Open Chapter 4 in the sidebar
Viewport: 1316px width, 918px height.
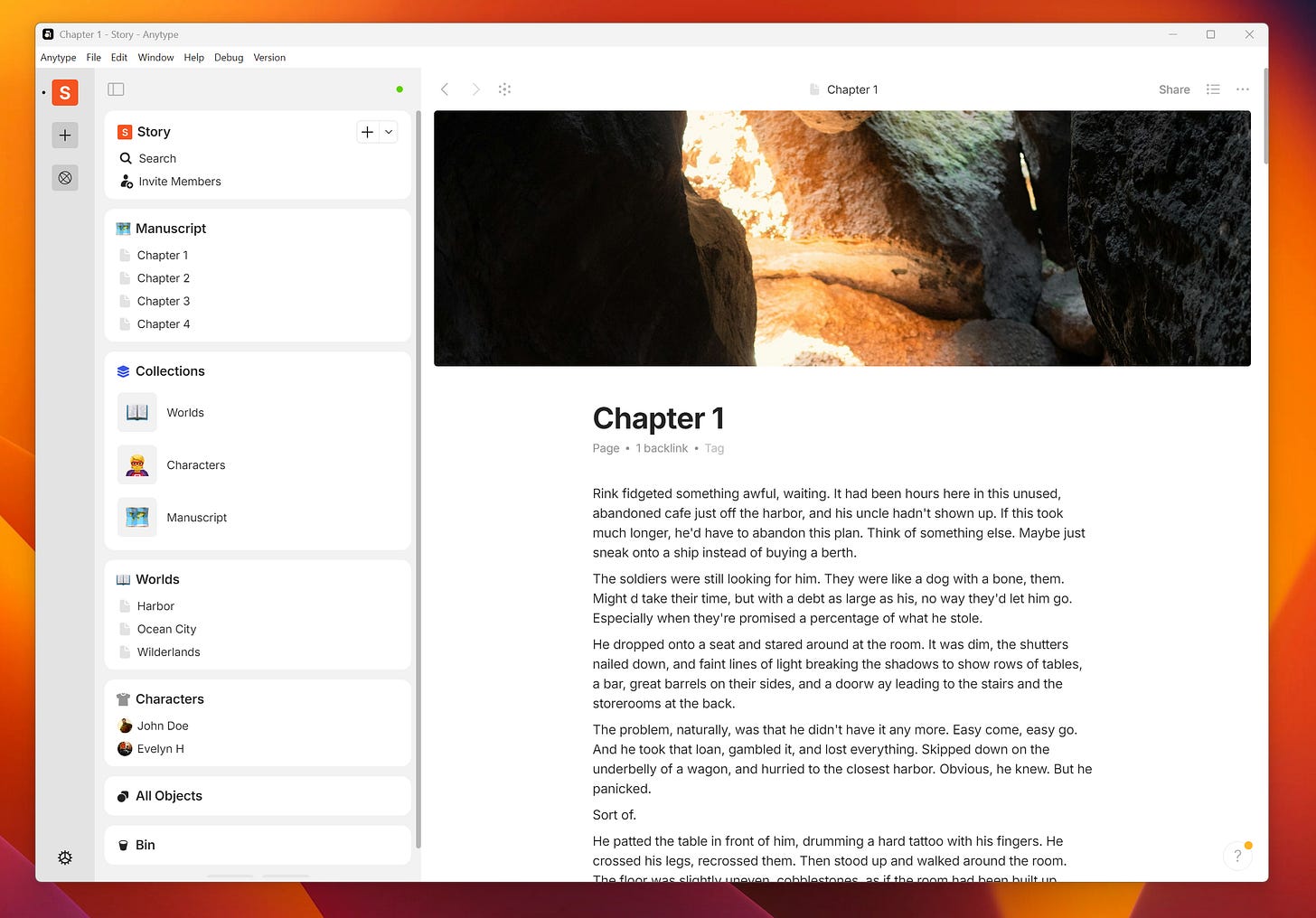(x=164, y=324)
